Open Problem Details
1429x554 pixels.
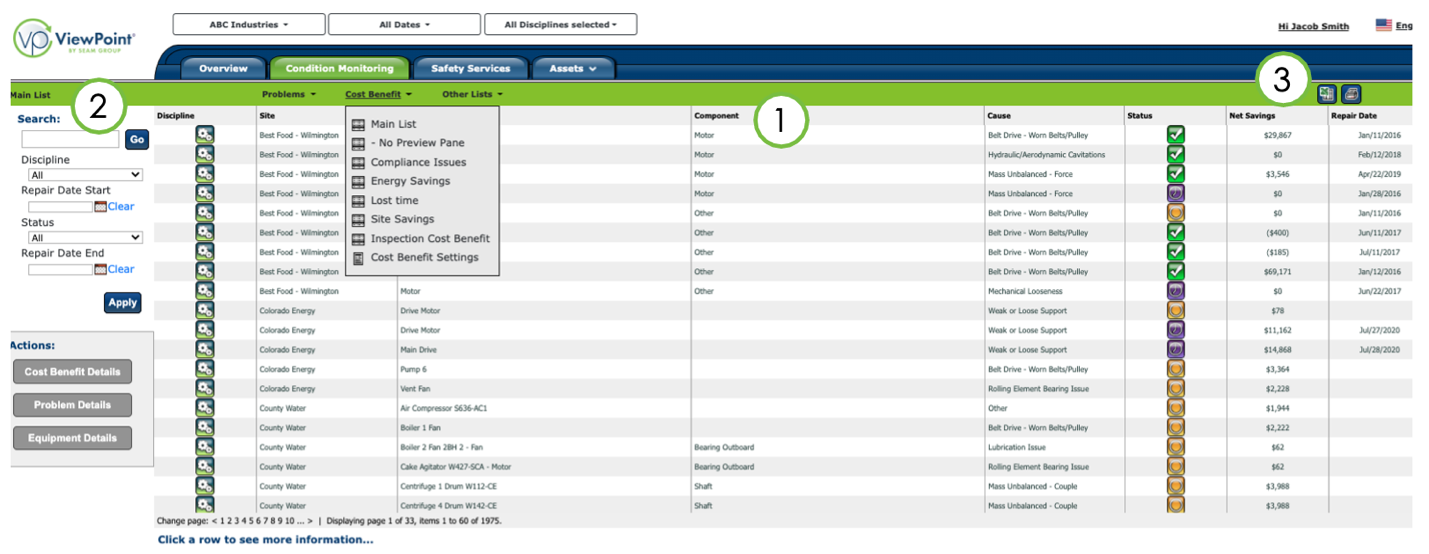coord(72,405)
